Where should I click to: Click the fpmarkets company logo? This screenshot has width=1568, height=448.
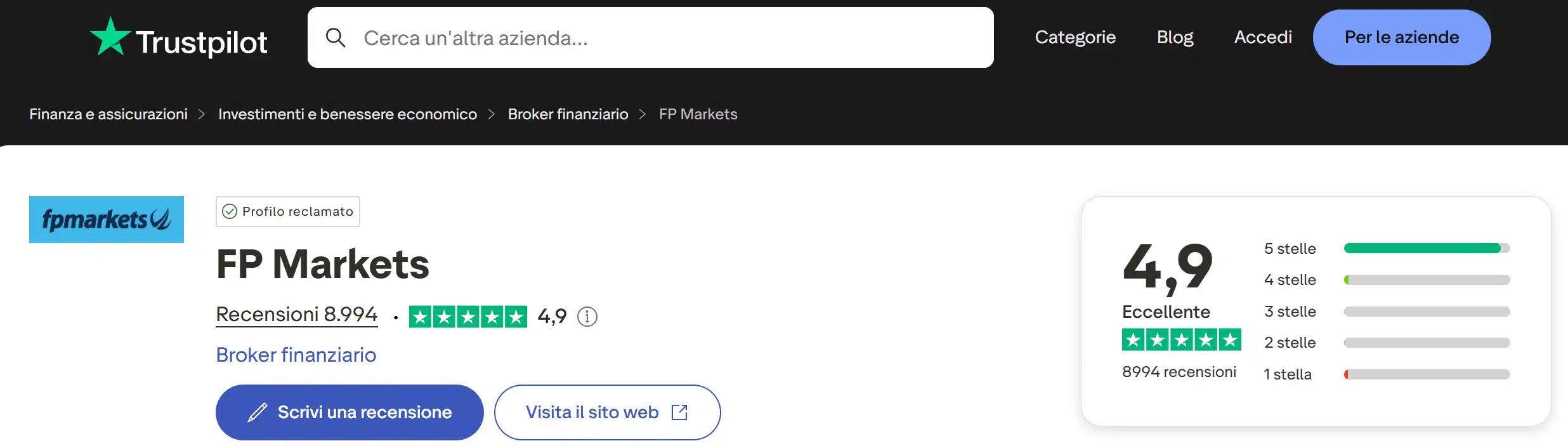click(106, 219)
